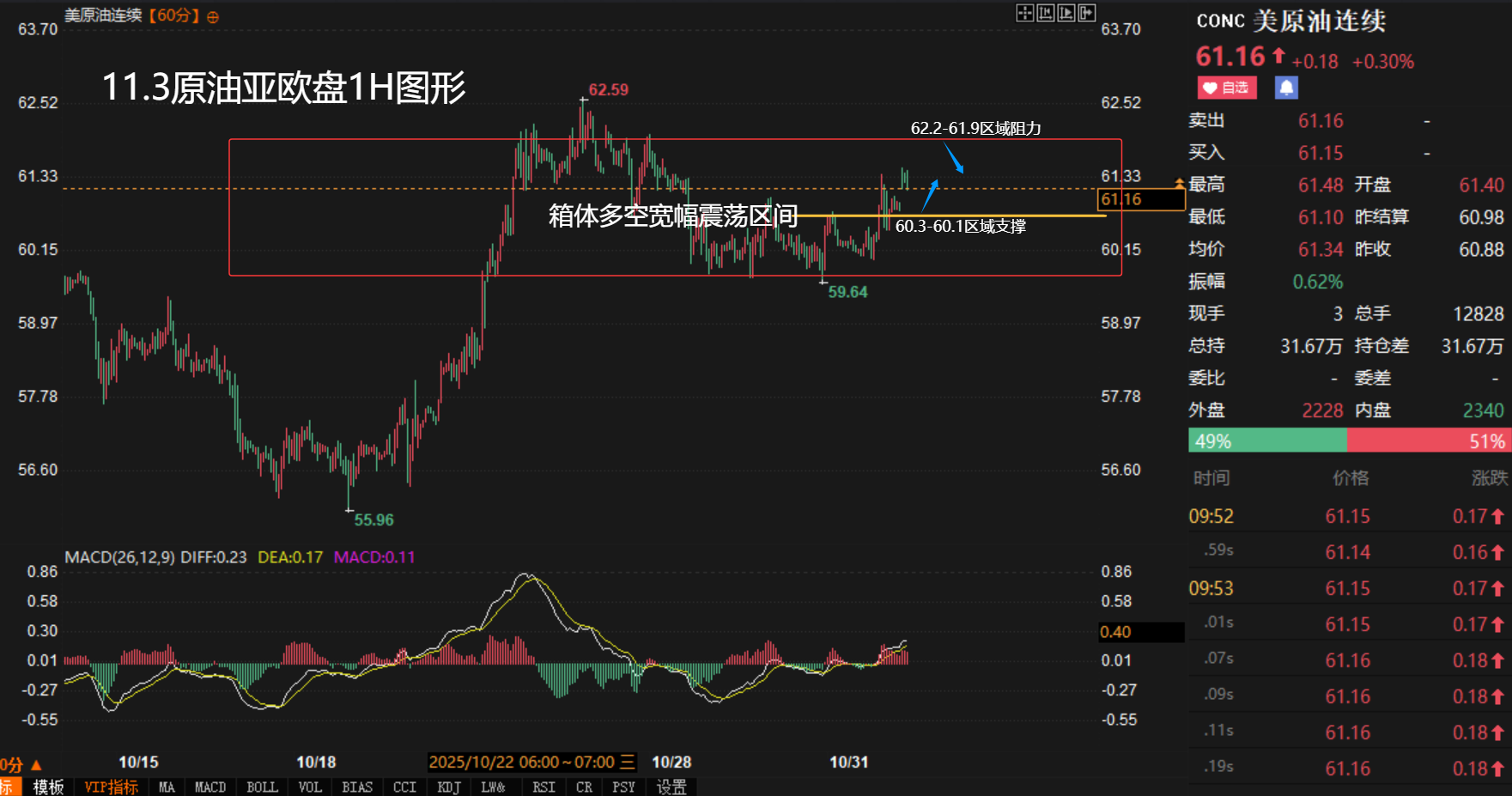Click the second chart tool icon at top
The width and height of the screenshot is (1512, 796).
(1045, 13)
